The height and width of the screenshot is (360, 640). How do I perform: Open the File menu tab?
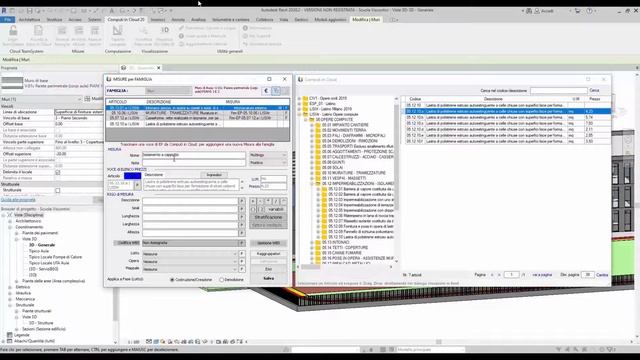(8, 20)
